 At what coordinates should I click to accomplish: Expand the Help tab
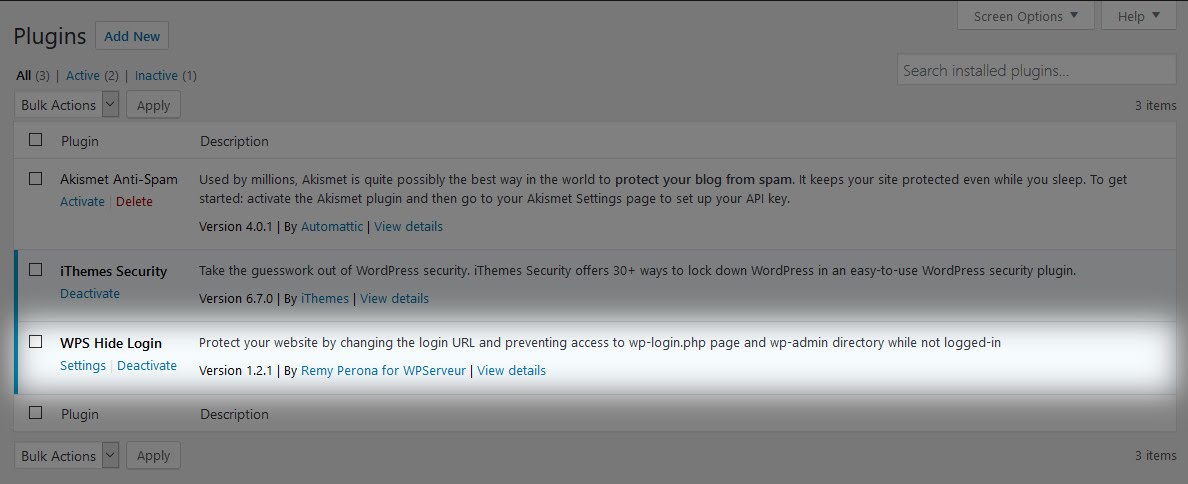(1139, 16)
